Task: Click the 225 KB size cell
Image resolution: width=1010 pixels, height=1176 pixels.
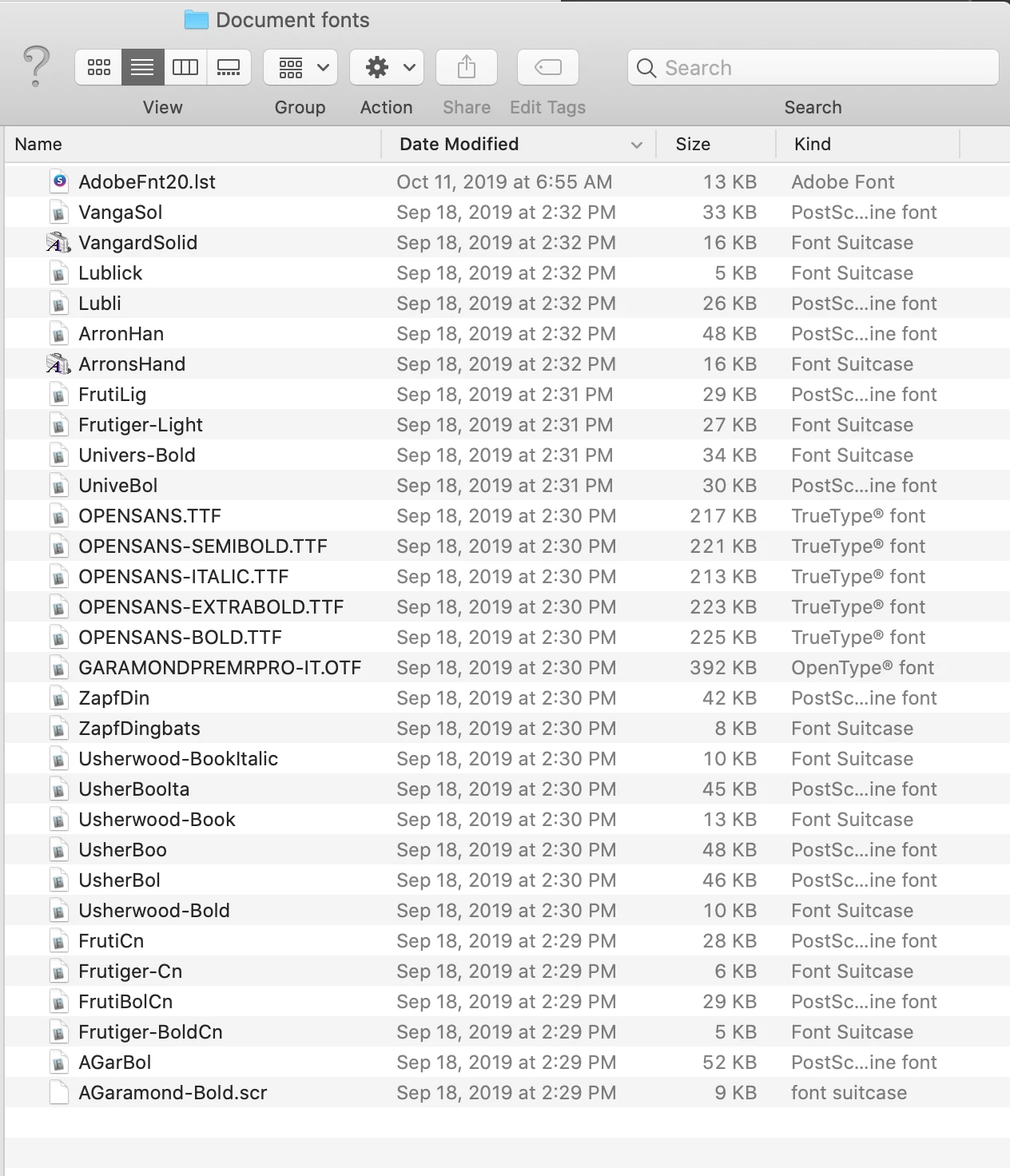Action: click(723, 637)
